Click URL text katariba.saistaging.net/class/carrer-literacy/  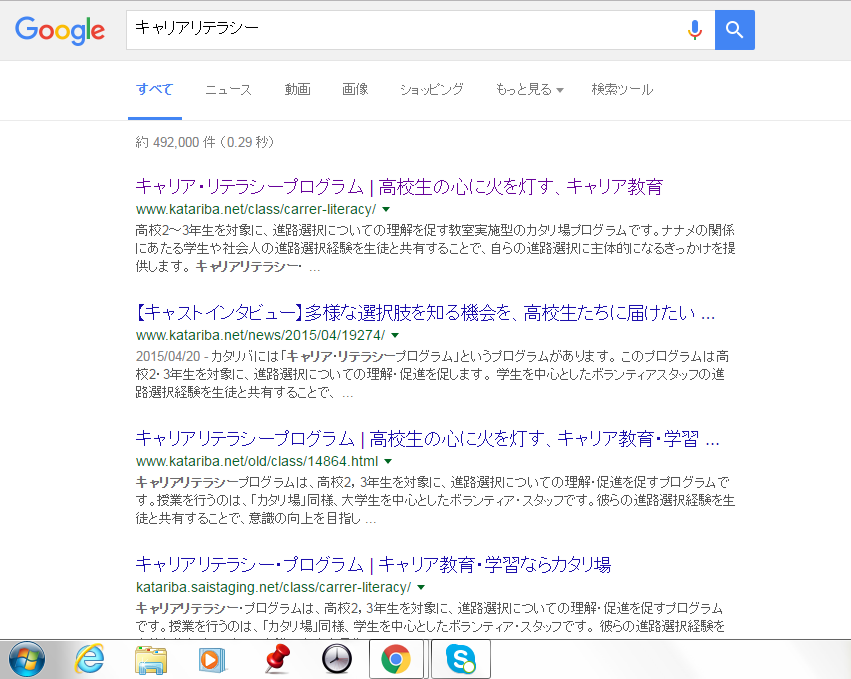tap(274, 587)
